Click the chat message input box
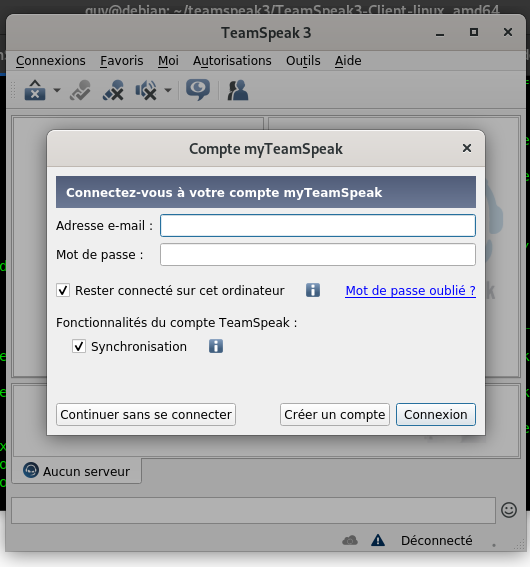 click(x=253, y=510)
